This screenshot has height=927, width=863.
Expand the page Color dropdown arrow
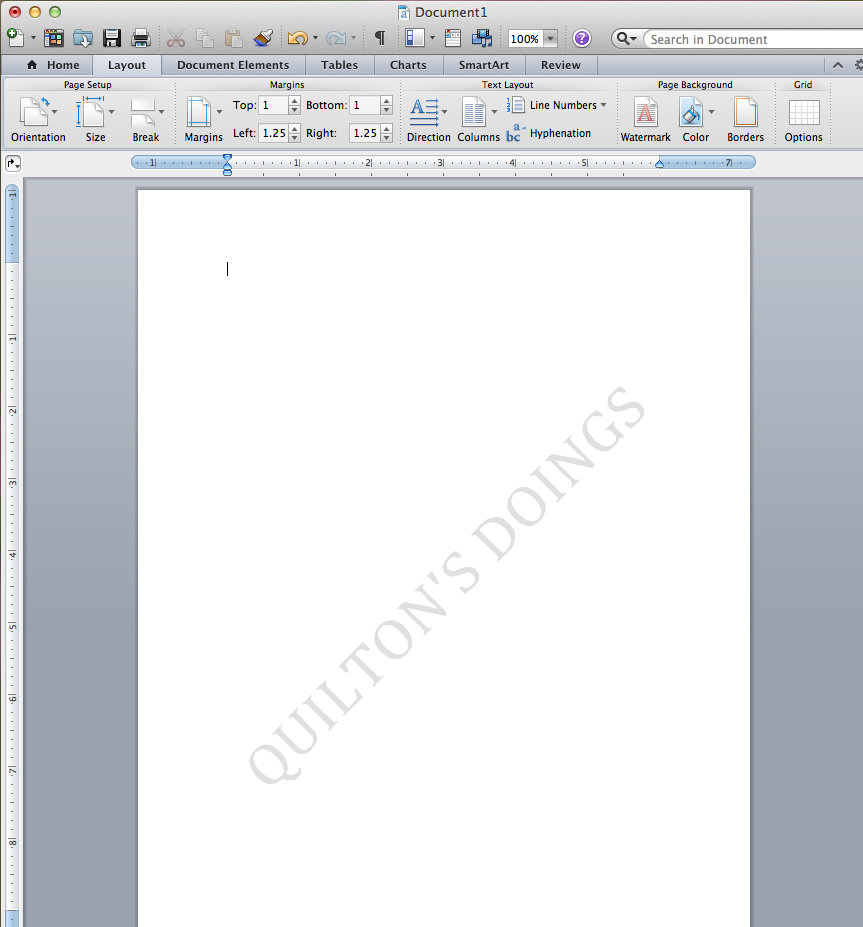point(711,112)
